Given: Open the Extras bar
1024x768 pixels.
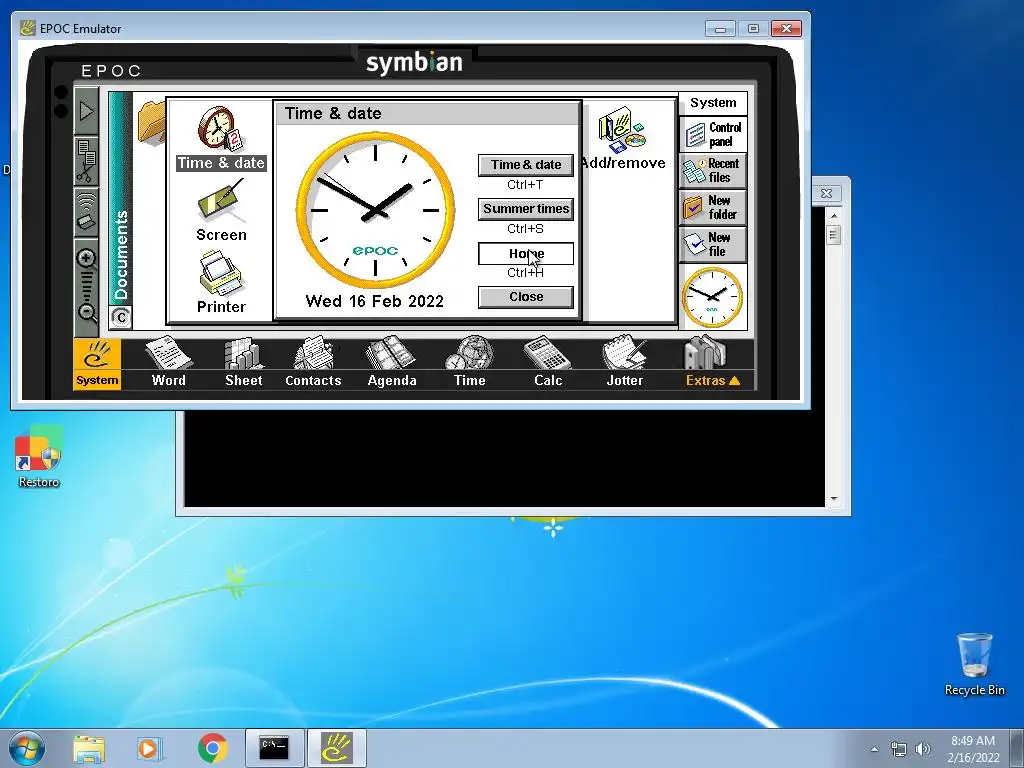Looking at the screenshot, I should (712, 362).
